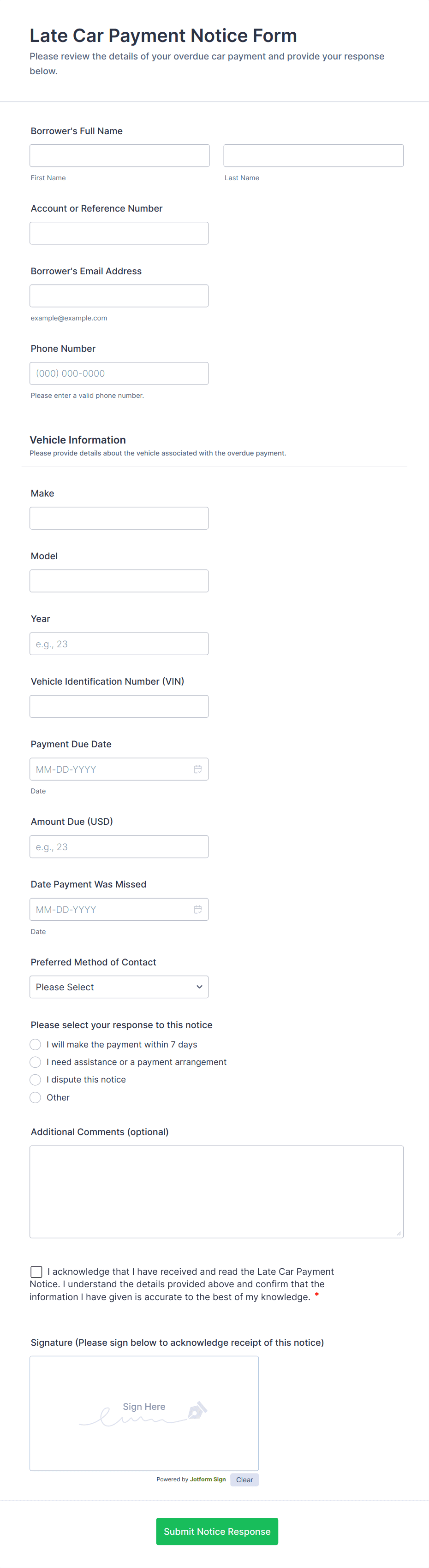Focus the First Name field

coord(119,156)
